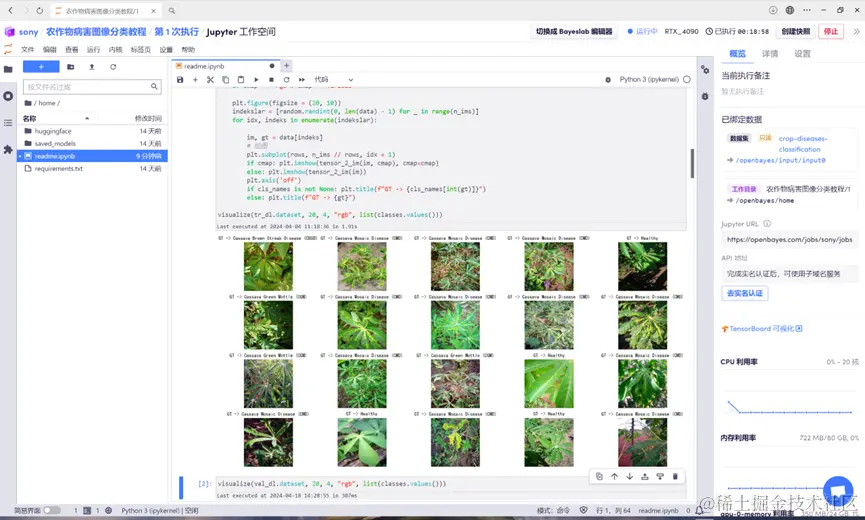865x520 pixels.
Task: Click the Jupyter URL input field
Action: [x=789, y=239]
